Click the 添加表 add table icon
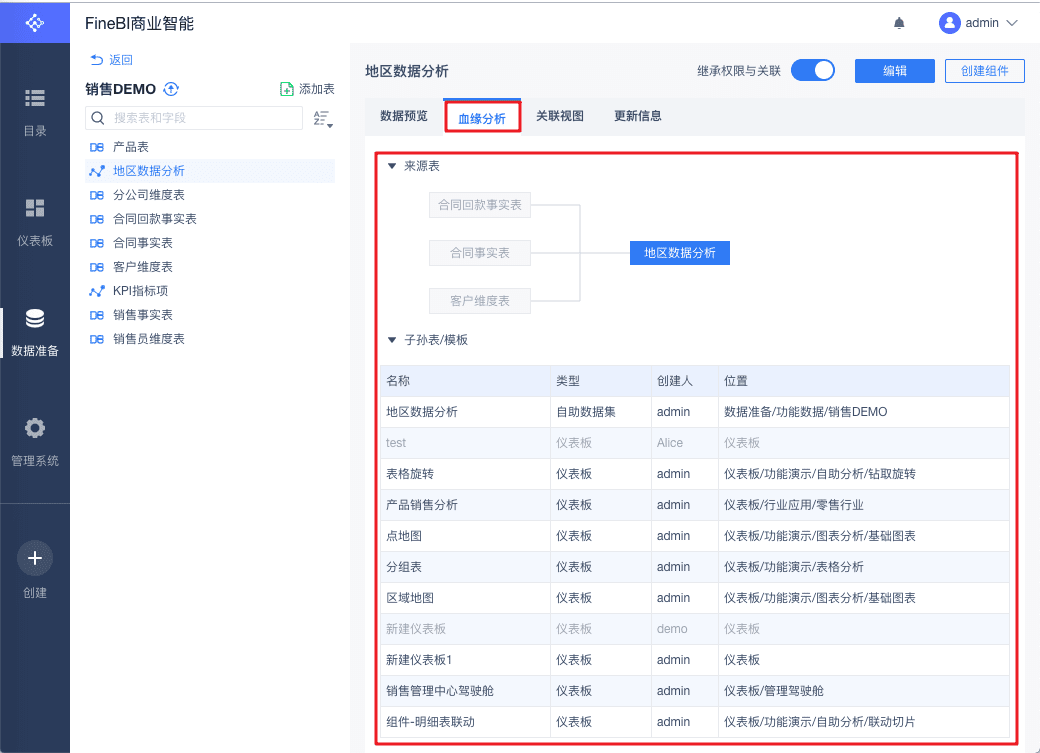 tap(287, 89)
